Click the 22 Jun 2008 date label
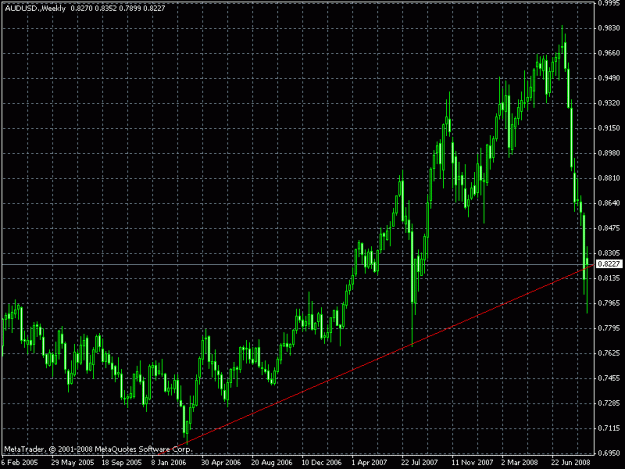Viewport: 625px width, 469px height. 570,463
